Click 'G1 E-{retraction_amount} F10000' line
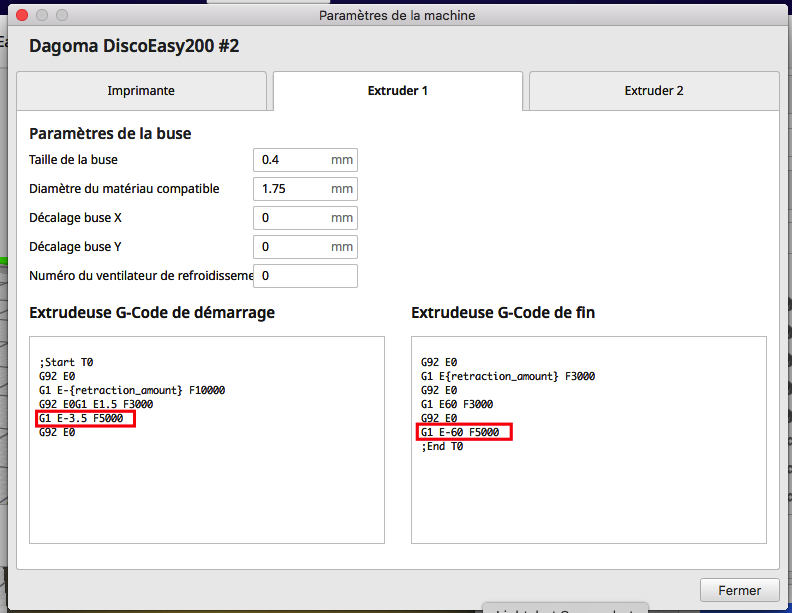Image resolution: width=792 pixels, height=613 pixels. [x=132, y=390]
